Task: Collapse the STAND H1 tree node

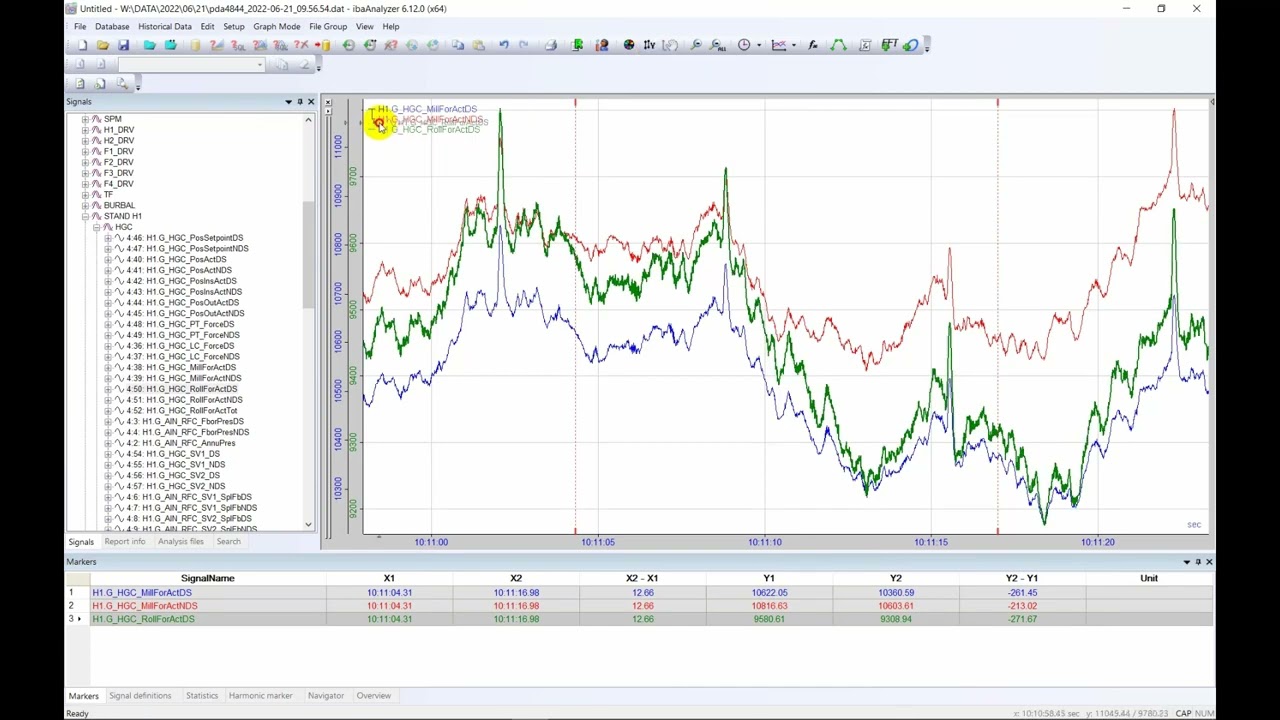Action: click(x=85, y=216)
